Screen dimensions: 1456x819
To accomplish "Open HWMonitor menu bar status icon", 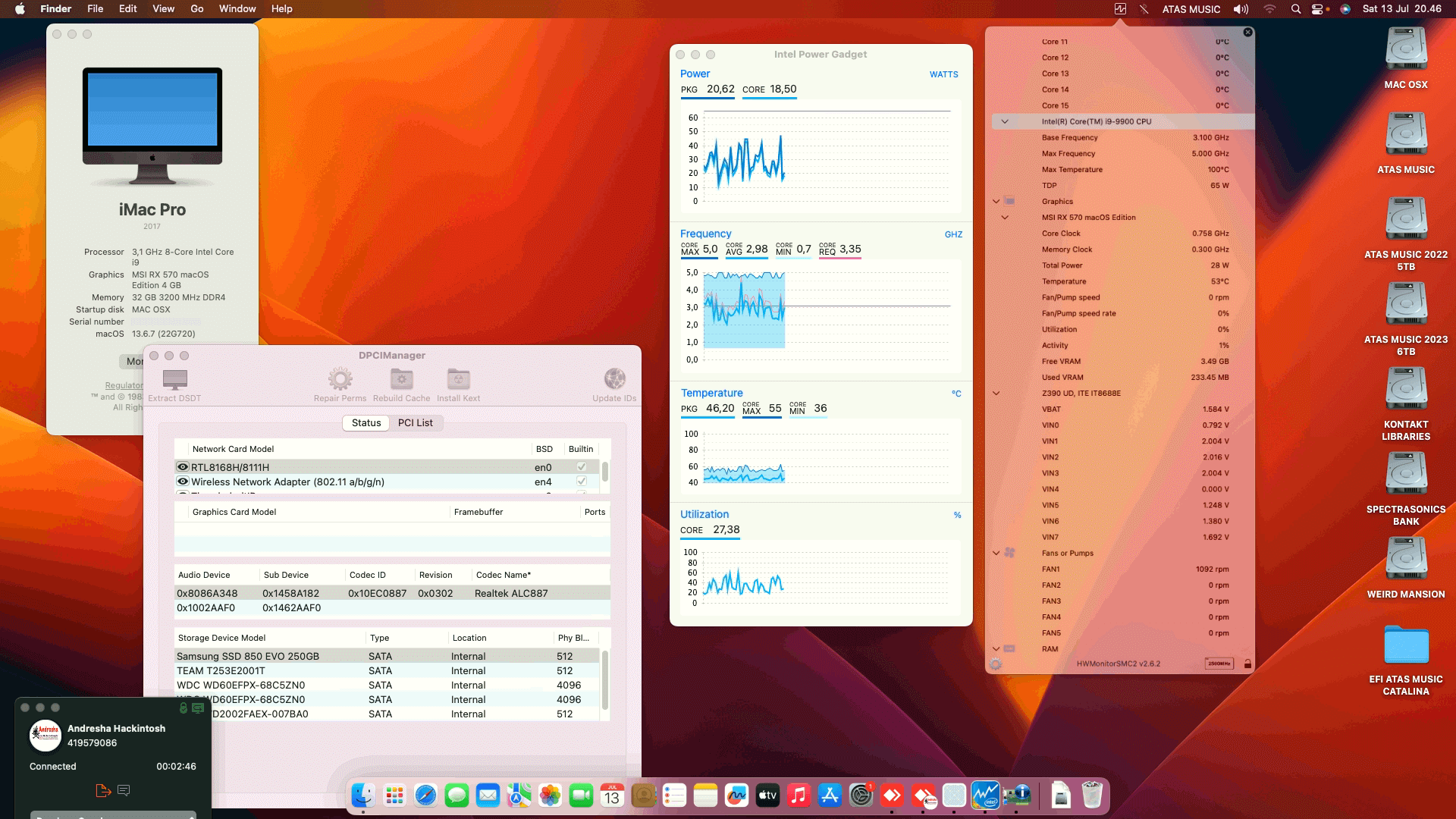I will click(x=1120, y=9).
